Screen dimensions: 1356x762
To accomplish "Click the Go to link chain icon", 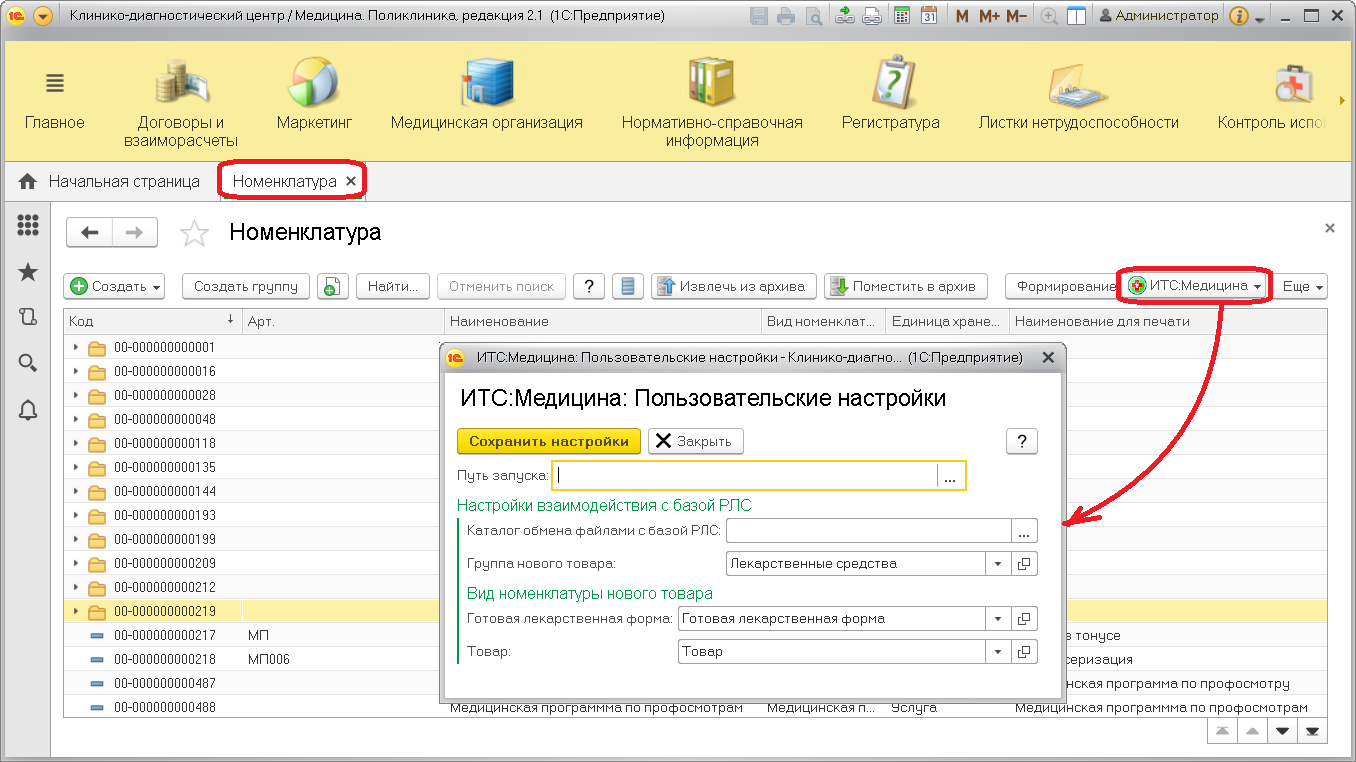I will 872,16.
